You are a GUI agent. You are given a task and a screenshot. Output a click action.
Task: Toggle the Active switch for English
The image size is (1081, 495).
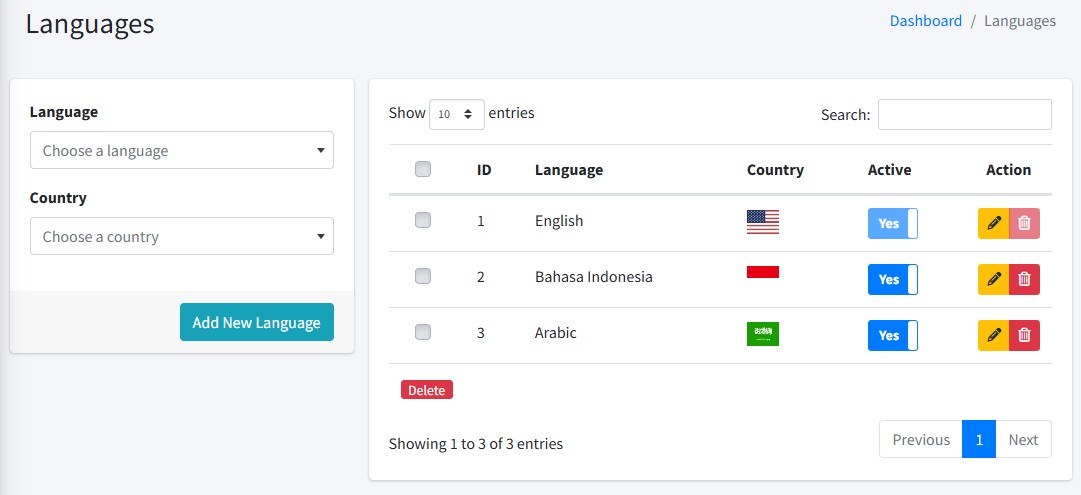pos(893,223)
